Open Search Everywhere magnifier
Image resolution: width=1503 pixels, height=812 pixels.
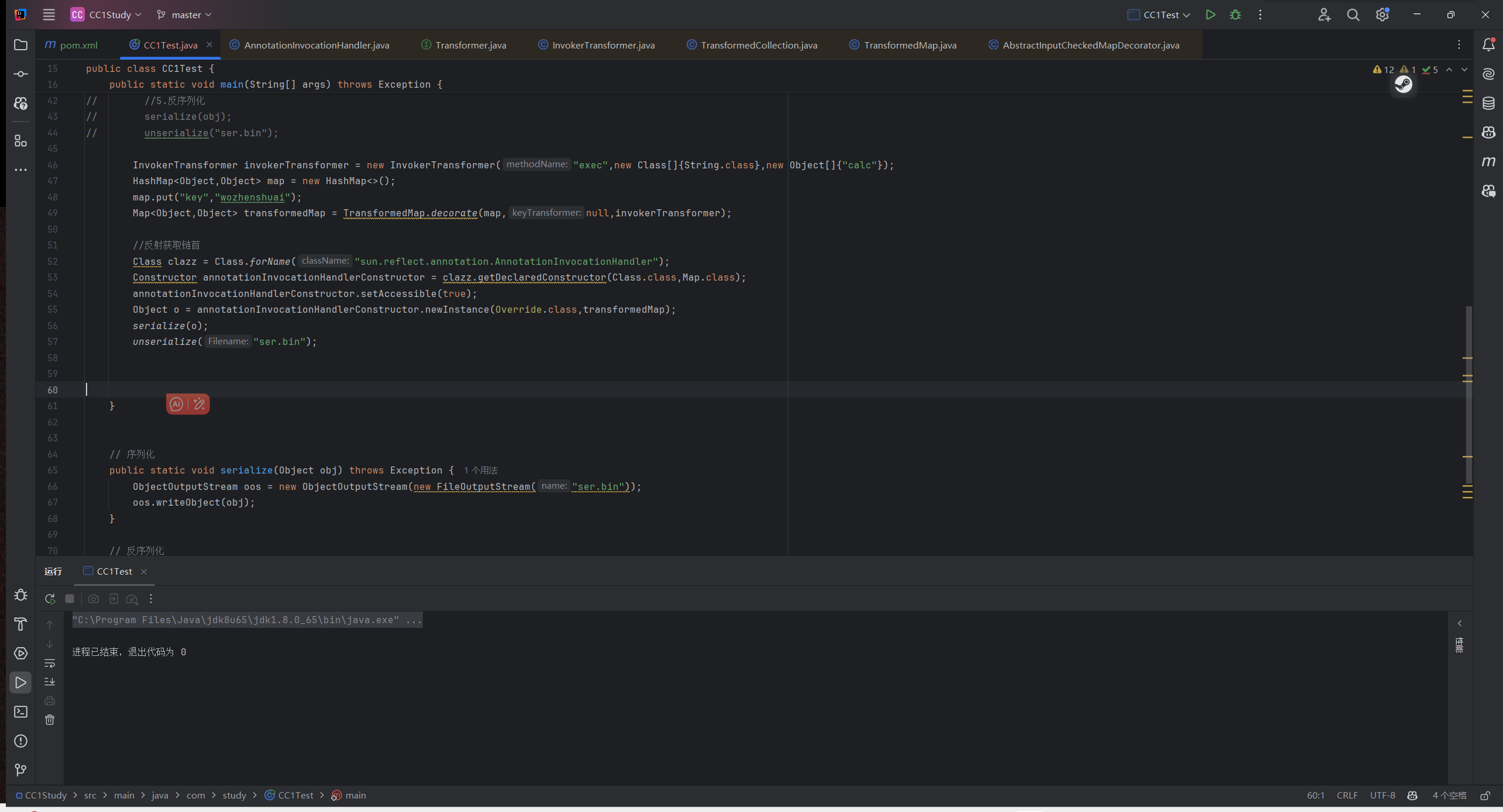[x=1353, y=15]
